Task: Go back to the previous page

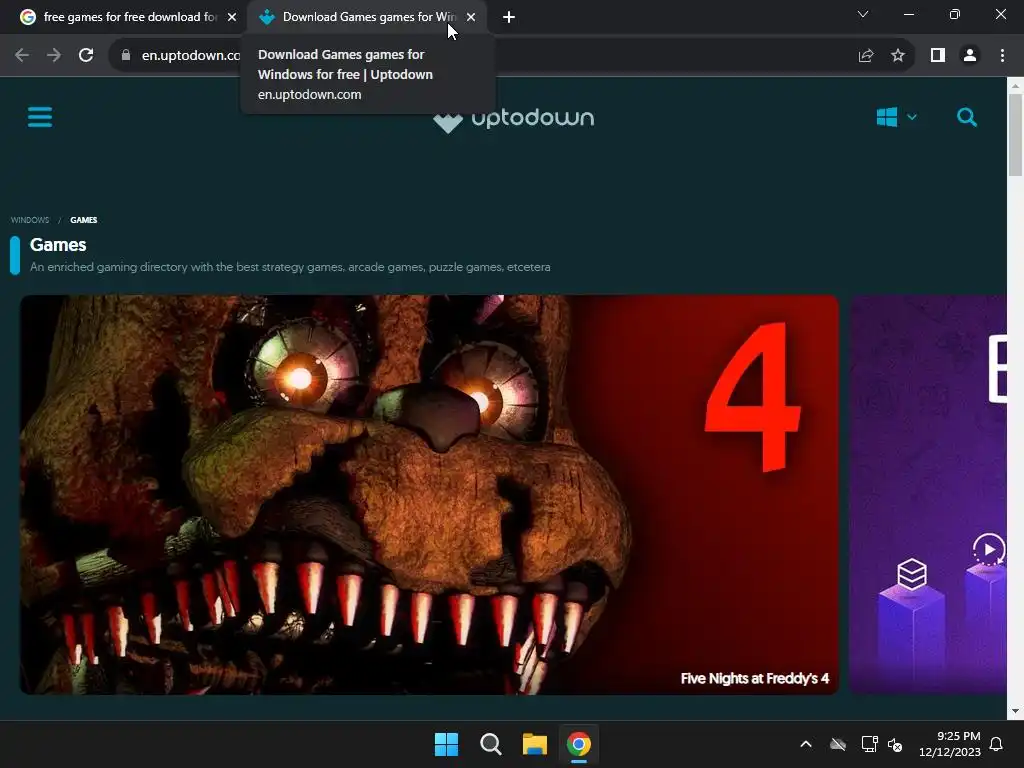Action: pos(22,56)
